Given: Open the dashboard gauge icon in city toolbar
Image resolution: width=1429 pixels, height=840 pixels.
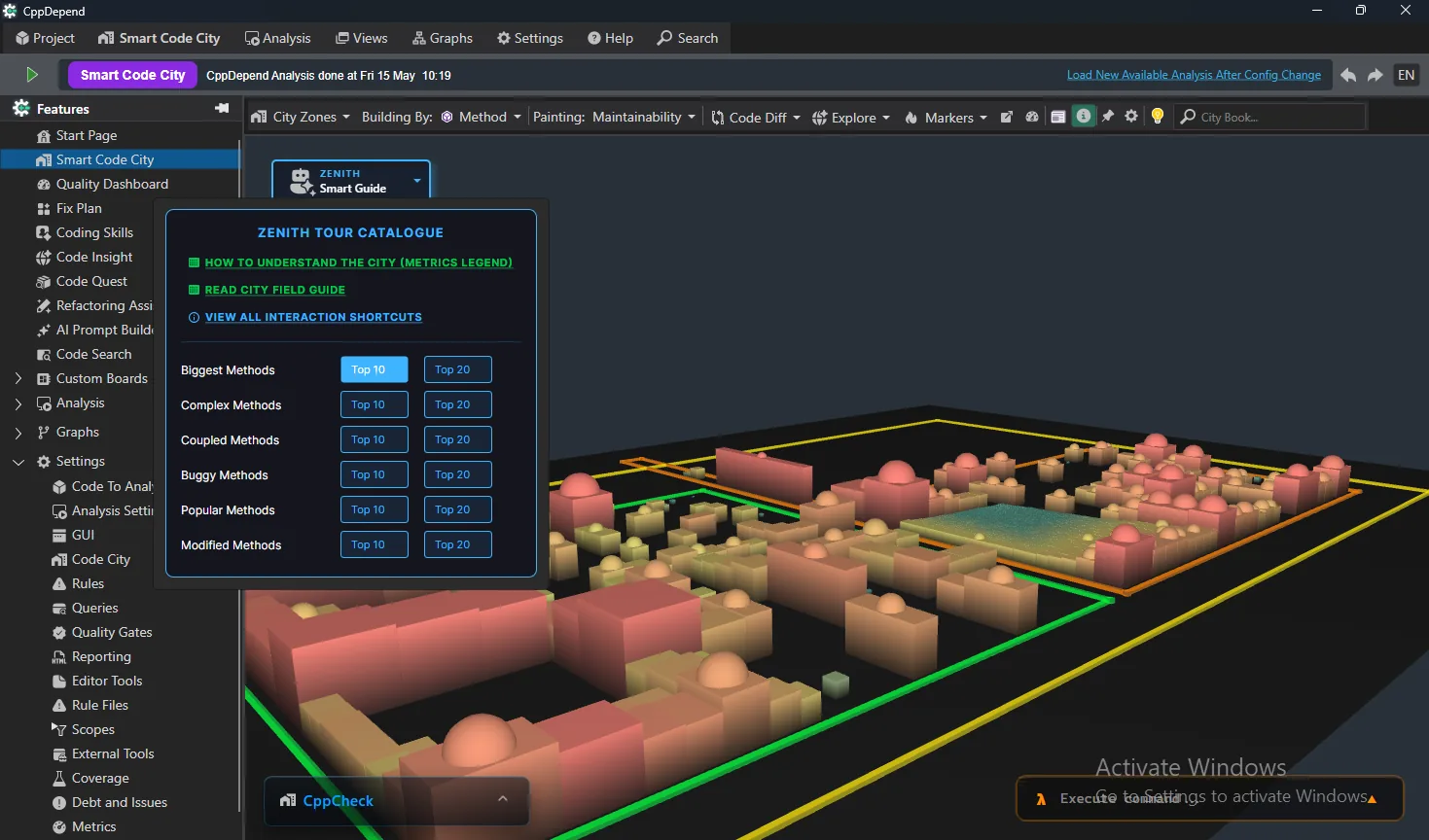Looking at the screenshot, I should pyautogui.click(x=1032, y=117).
